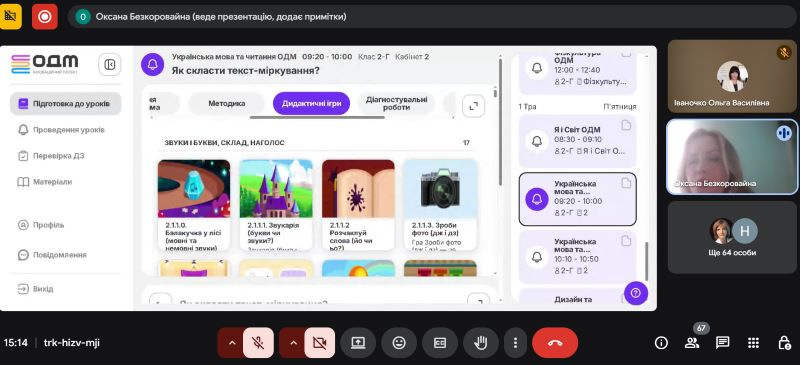Collapse the ODM sidebar panel icon
800x365 pixels.
[110, 64]
